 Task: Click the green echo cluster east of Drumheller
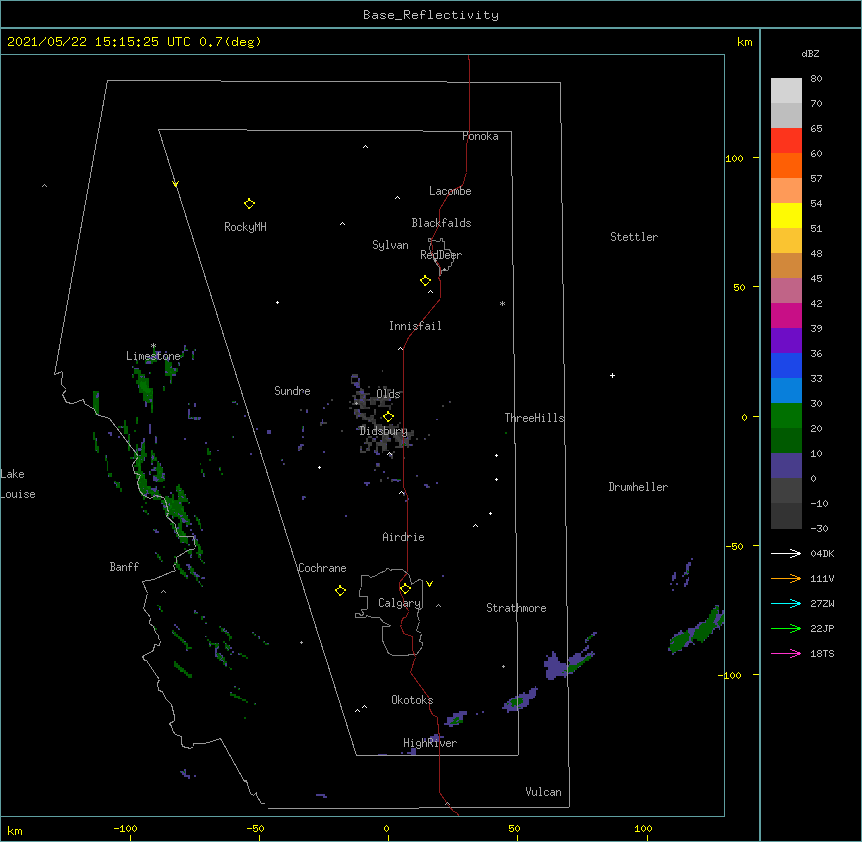(697, 630)
